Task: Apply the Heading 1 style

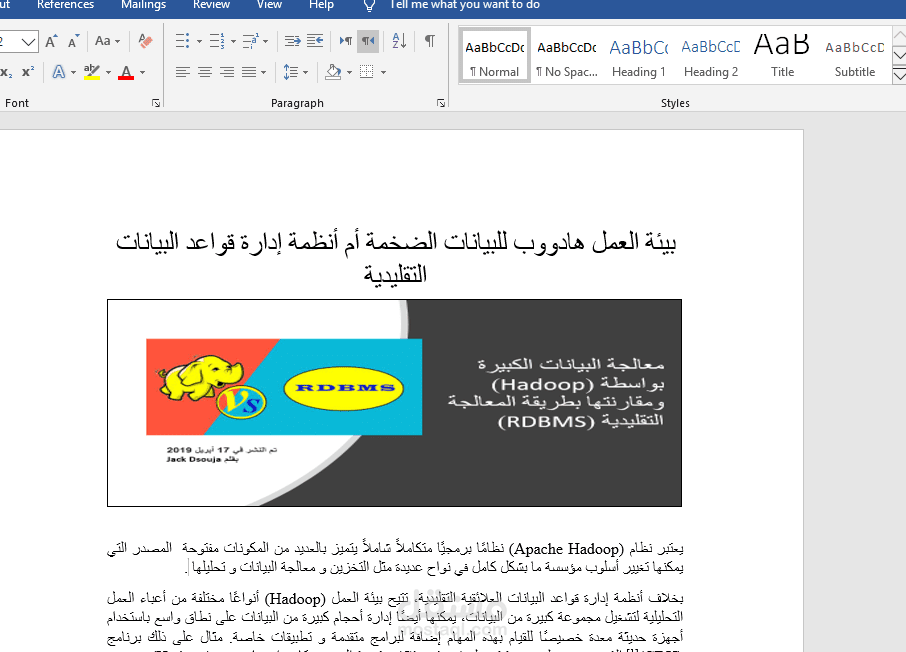Action: tap(639, 56)
